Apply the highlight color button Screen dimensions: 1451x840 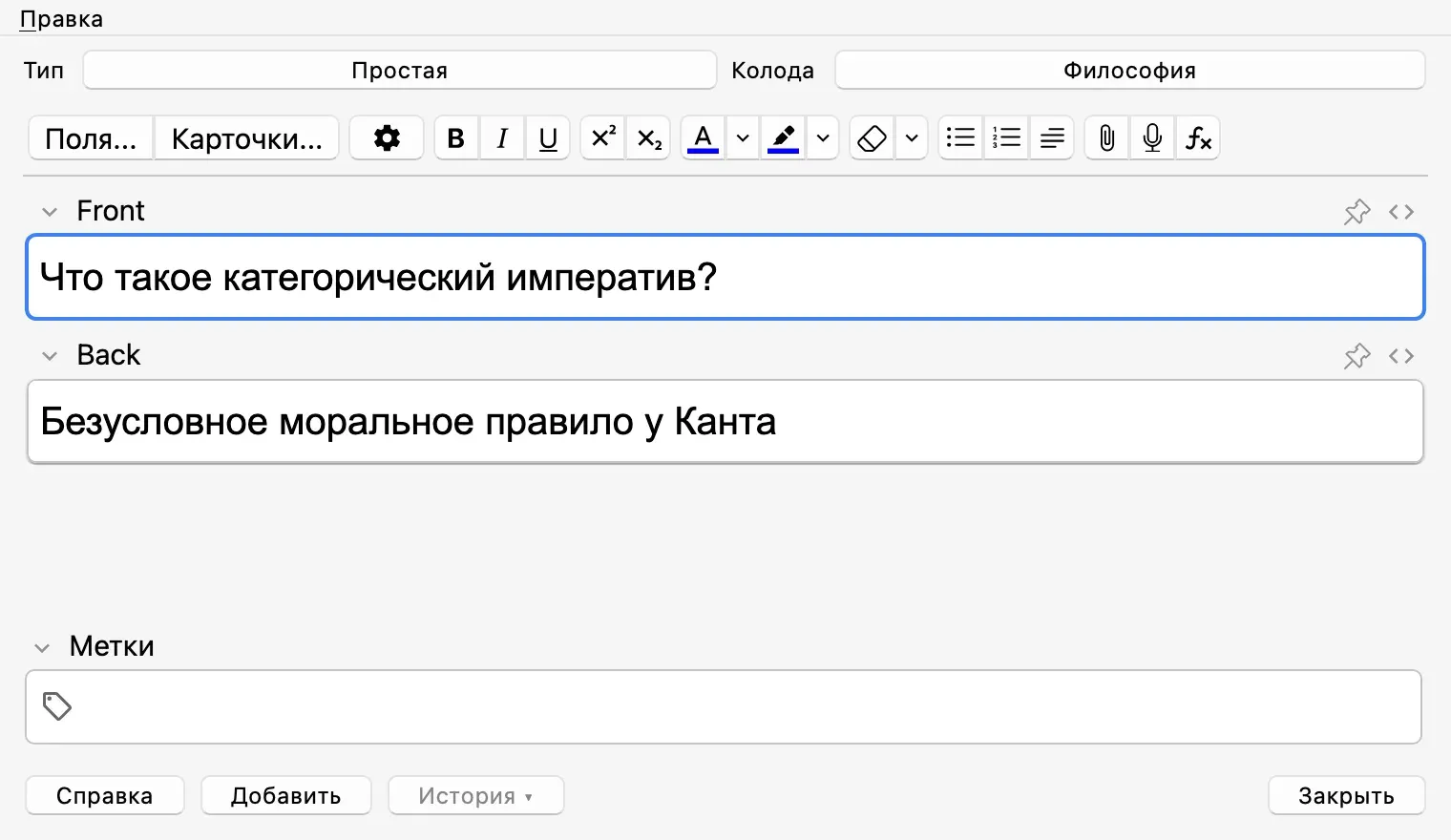(x=784, y=138)
